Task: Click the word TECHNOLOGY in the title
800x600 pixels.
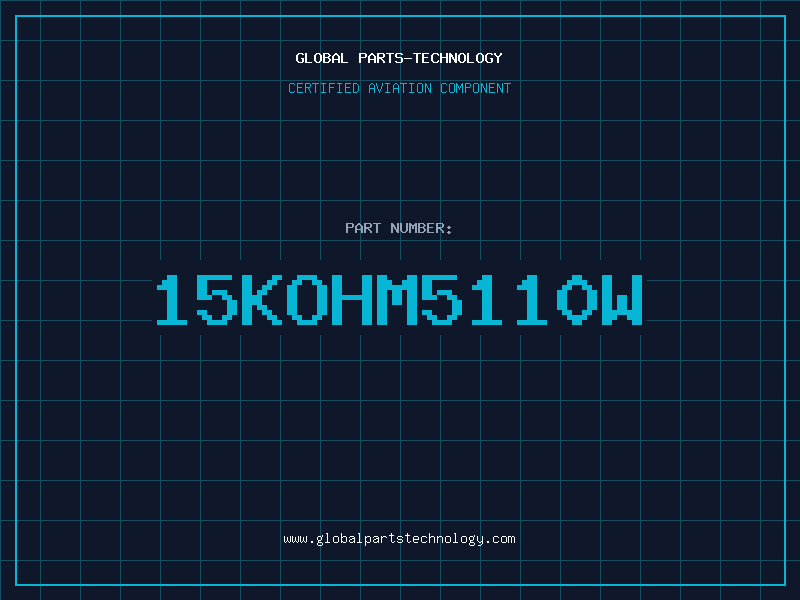Action: pyautogui.click(x=458, y=58)
